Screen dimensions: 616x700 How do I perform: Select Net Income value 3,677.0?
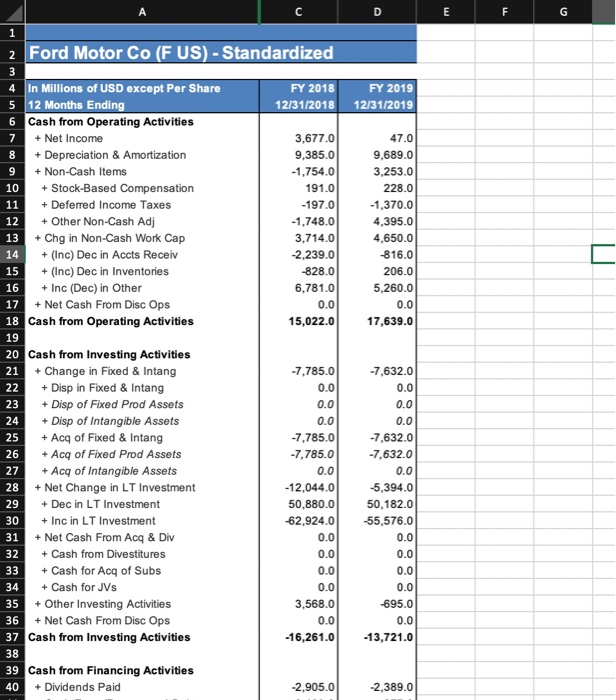(x=299, y=138)
